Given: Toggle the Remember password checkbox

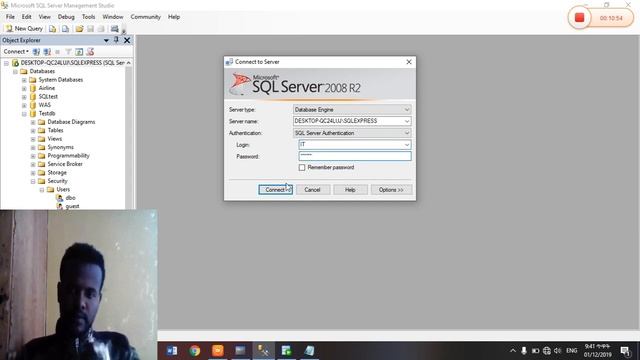Looking at the screenshot, I should [302, 167].
